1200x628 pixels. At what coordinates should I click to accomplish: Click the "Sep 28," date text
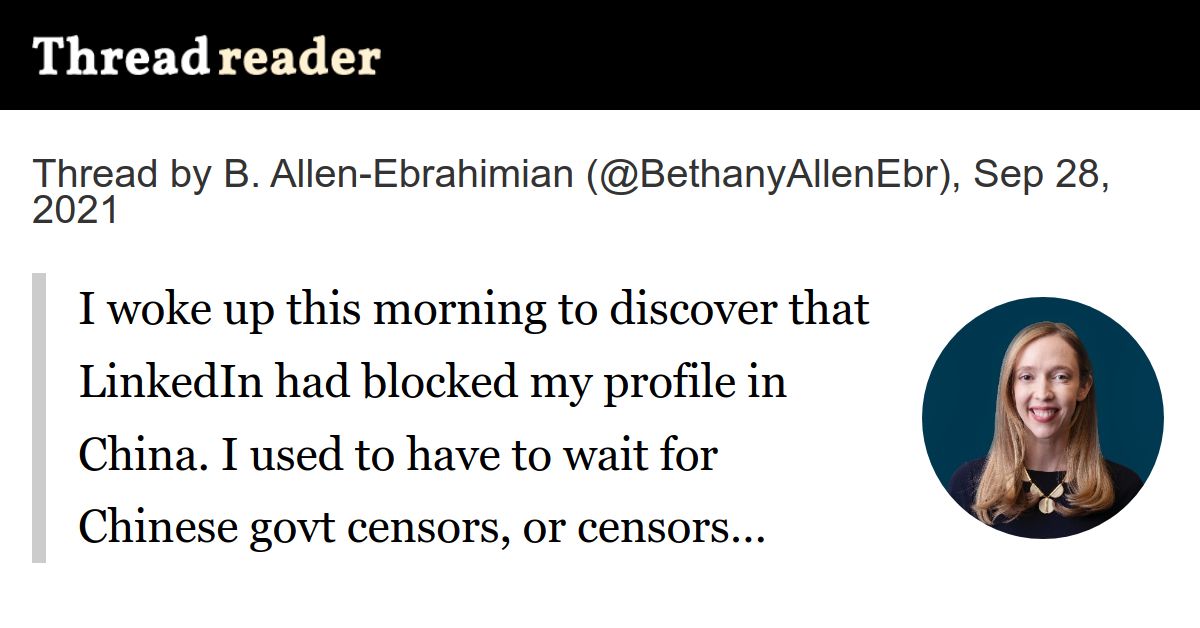coord(1041,174)
